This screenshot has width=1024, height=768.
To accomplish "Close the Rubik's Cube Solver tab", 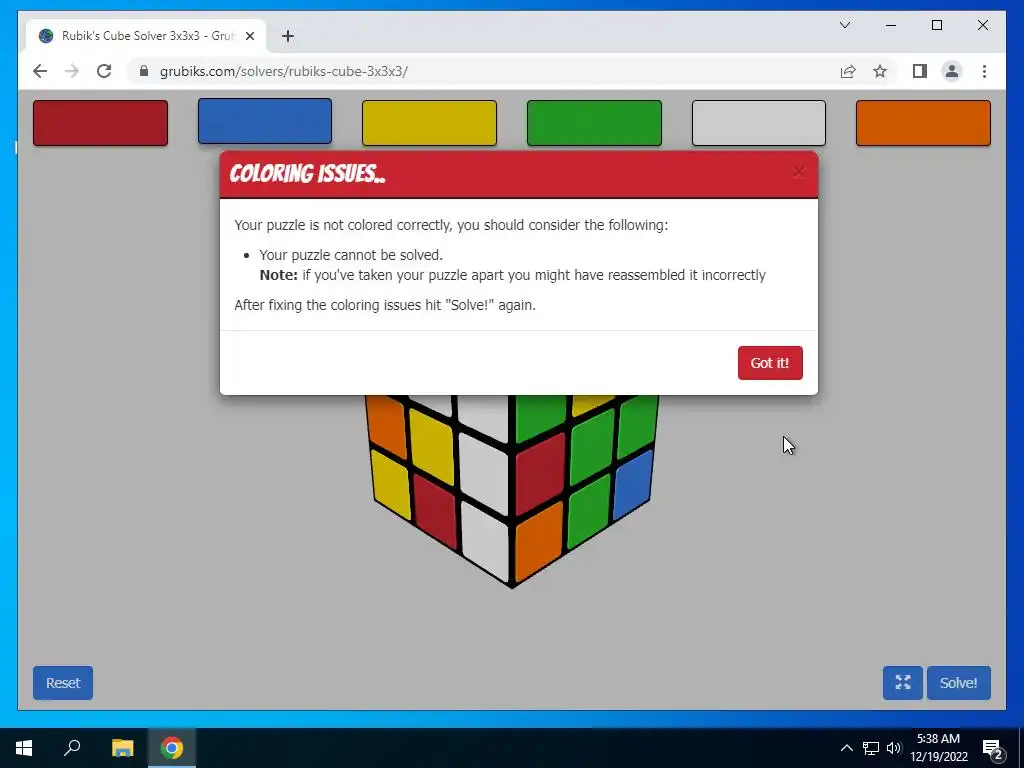I will [x=249, y=36].
